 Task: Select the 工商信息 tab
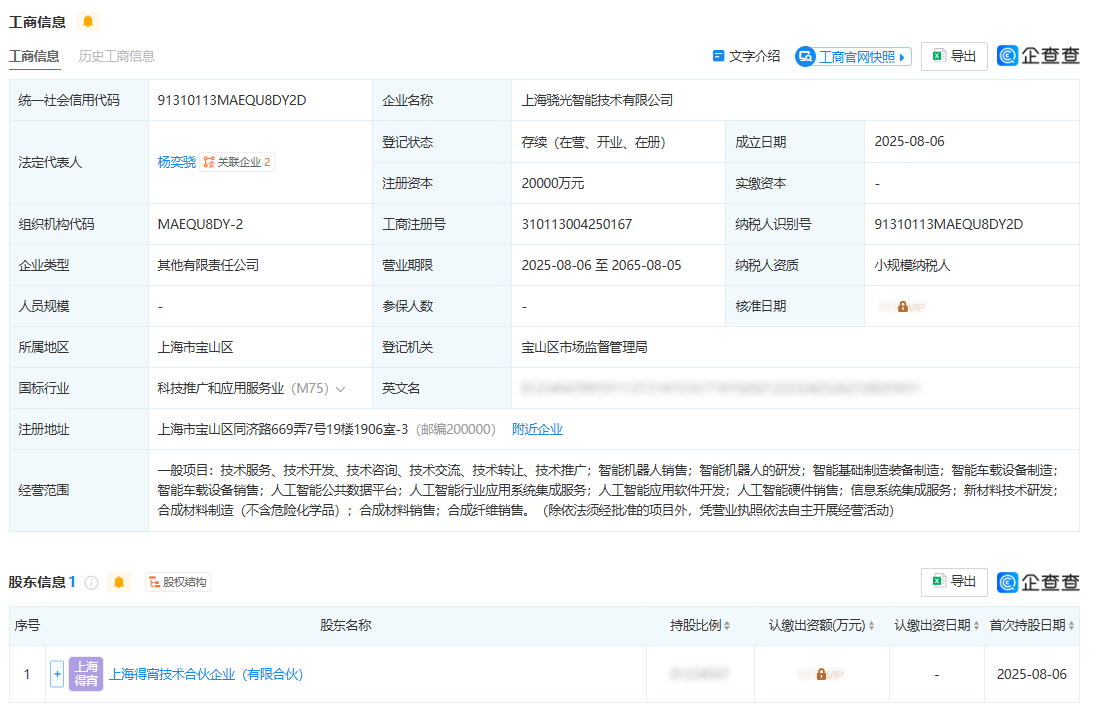click(x=34, y=56)
